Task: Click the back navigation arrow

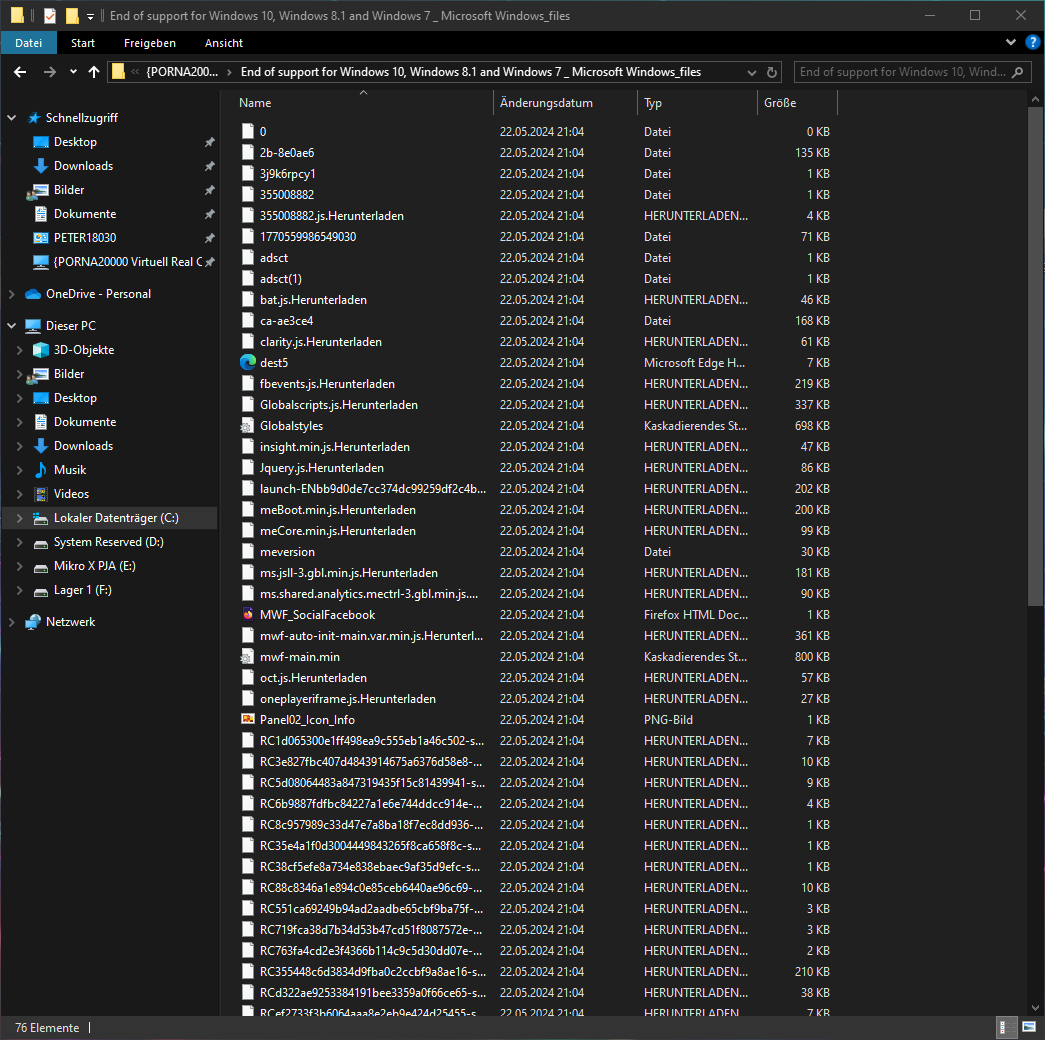Action: [20, 72]
